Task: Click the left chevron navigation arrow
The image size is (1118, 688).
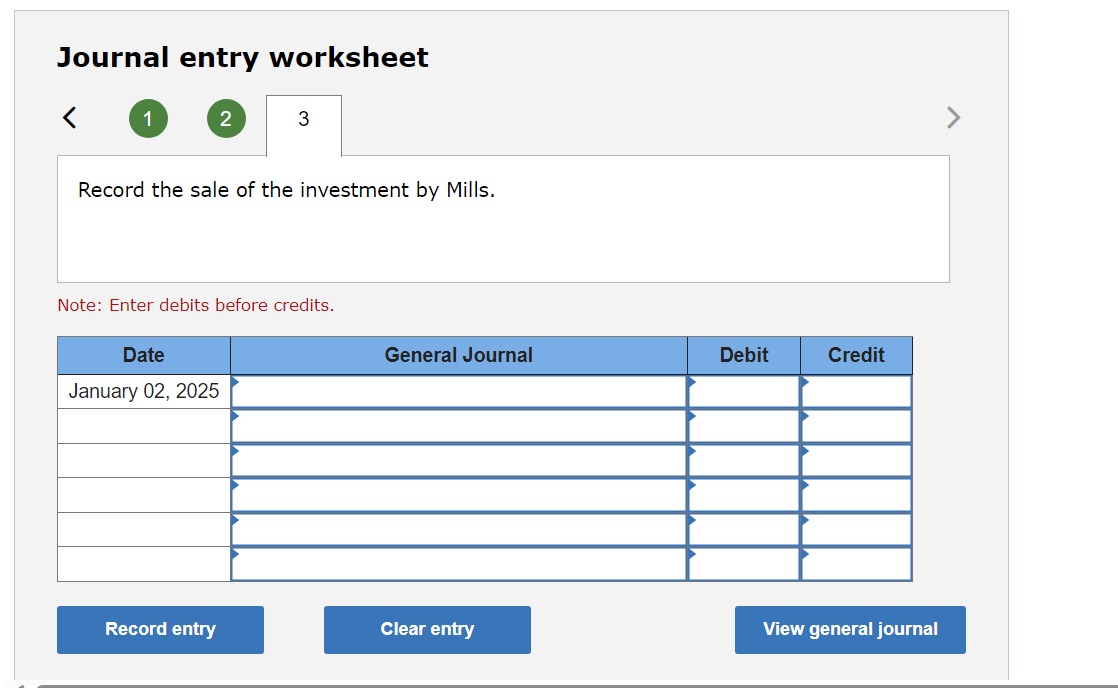Action: pyautogui.click(x=68, y=117)
